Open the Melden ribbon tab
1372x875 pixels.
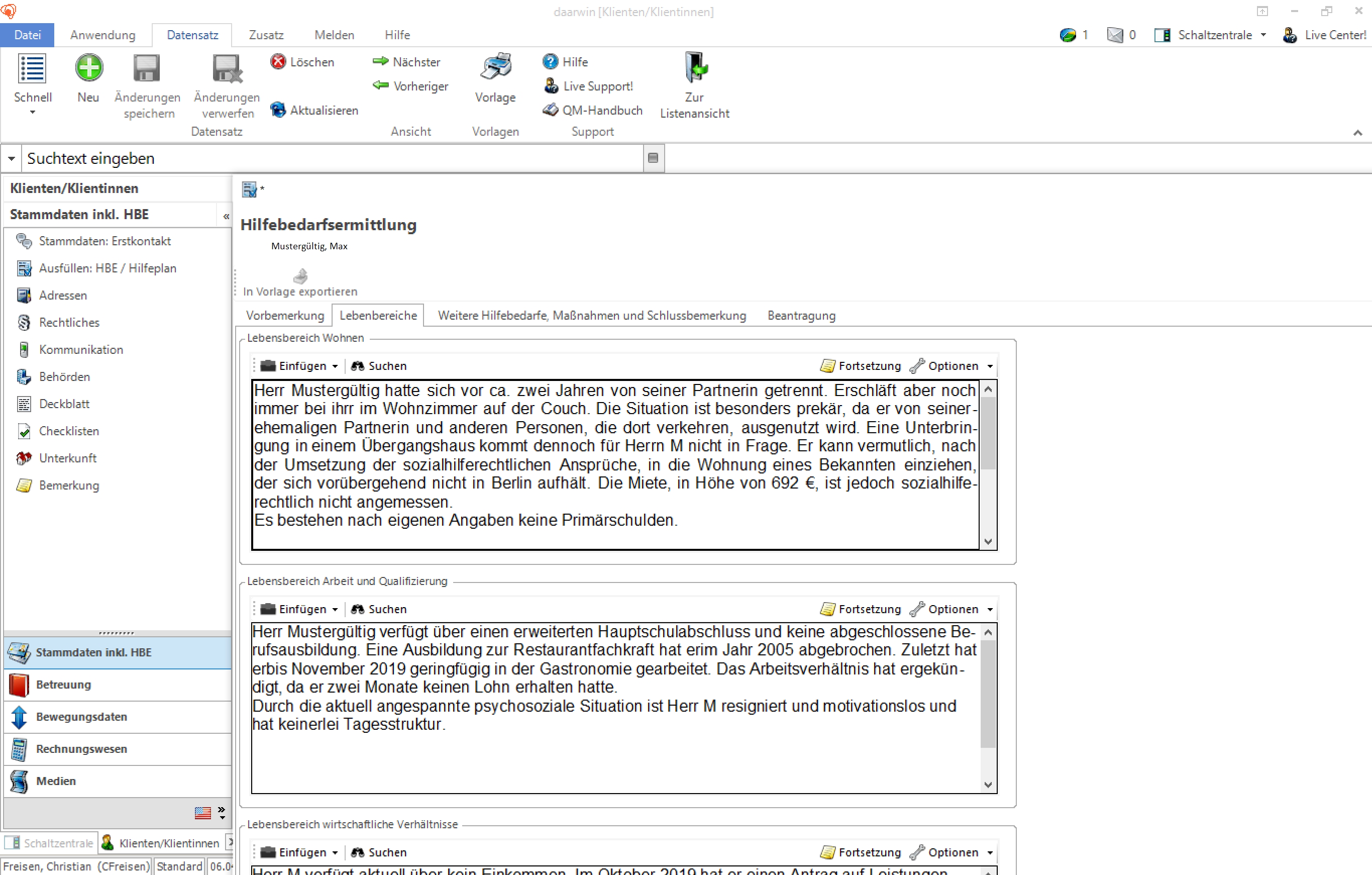335,35
